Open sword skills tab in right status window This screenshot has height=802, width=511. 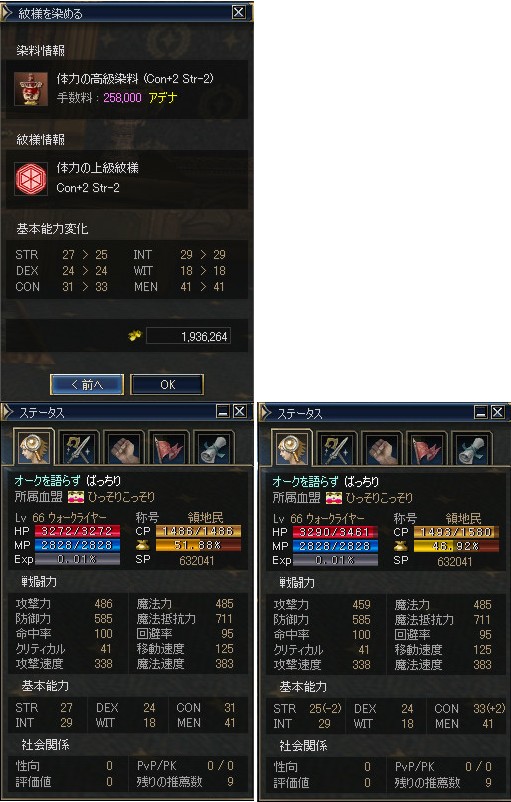click(337, 450)
